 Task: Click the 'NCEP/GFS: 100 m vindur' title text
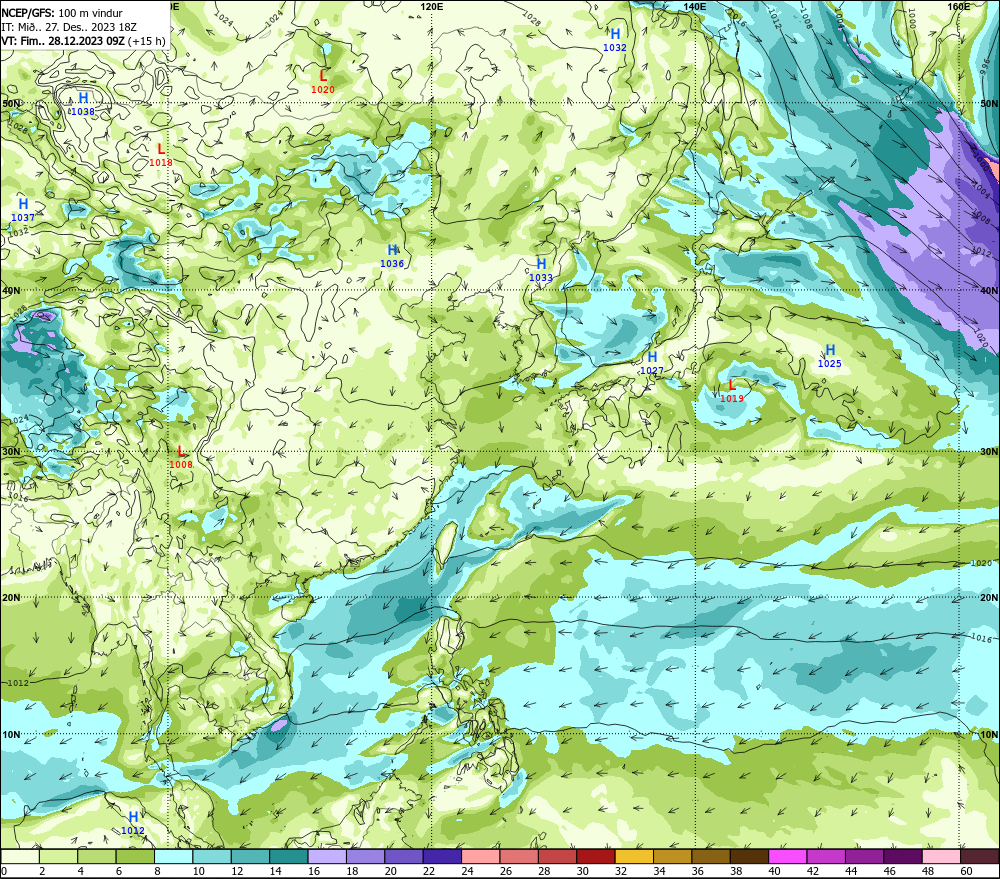62,13
